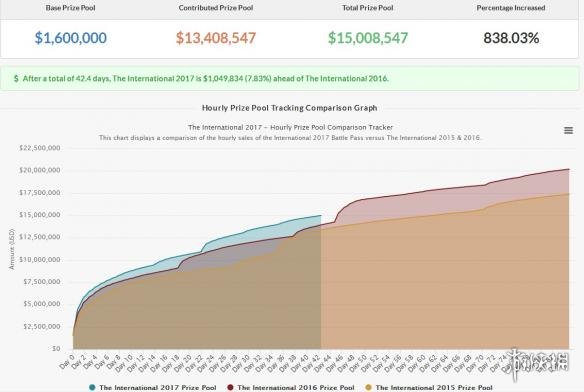Click the dark red 2016 legend dot
Viewport: 584px width, 392px height.
click(x=230, y=388)
